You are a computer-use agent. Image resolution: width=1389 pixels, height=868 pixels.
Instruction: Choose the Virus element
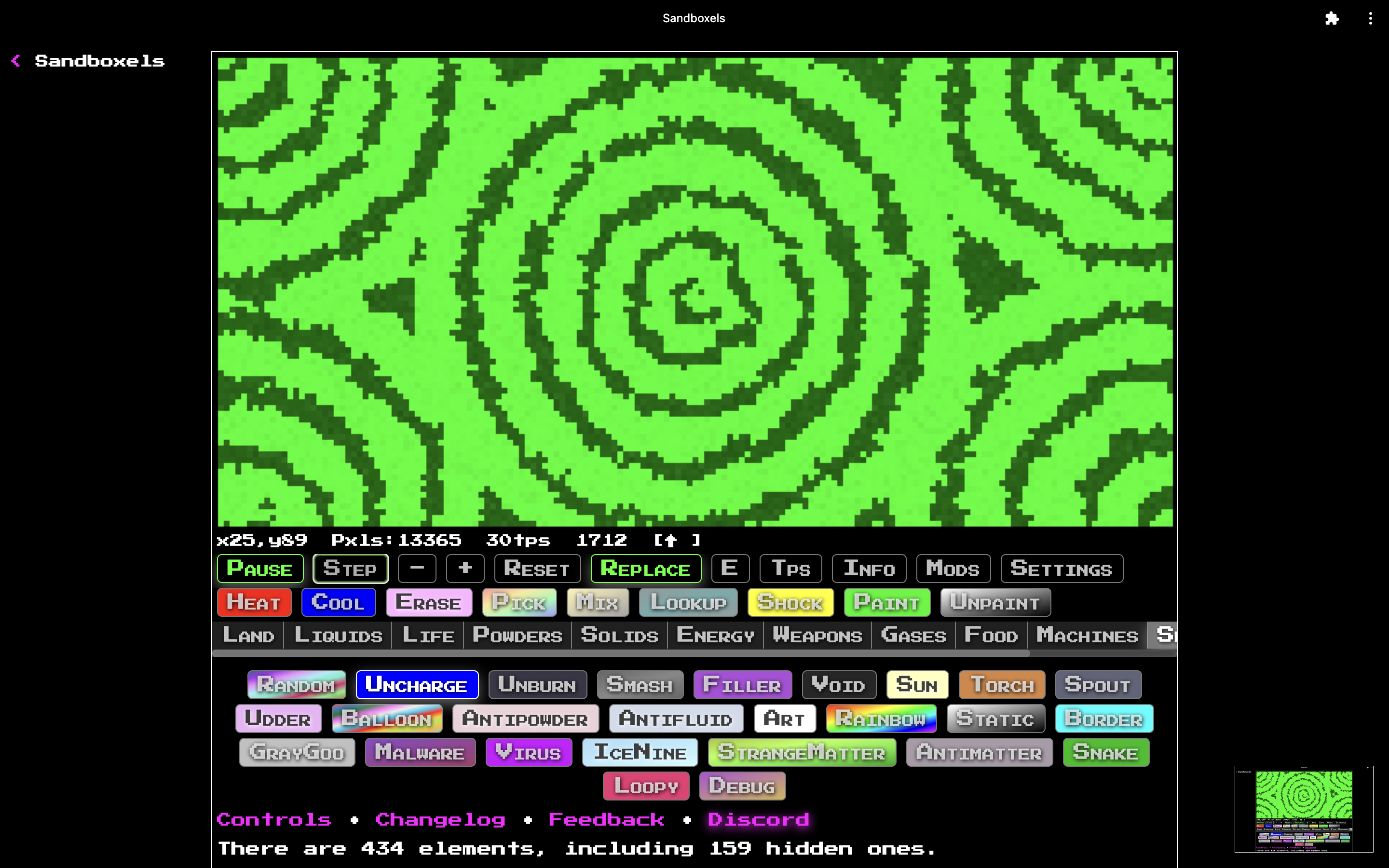click(528, 753)
